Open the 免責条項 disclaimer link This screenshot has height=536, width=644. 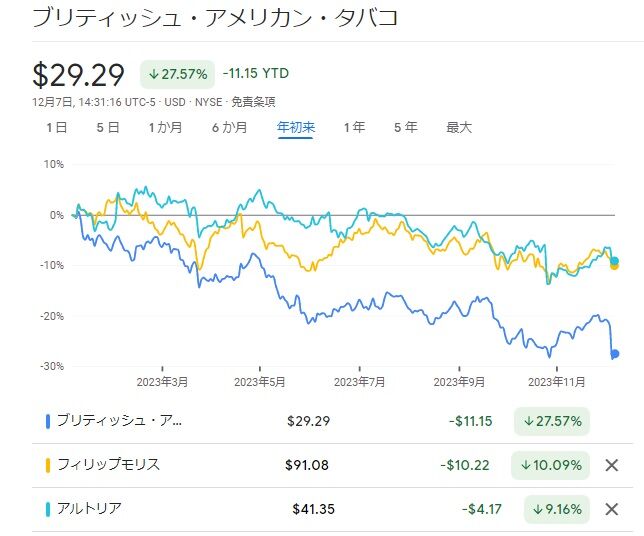tap(255, 101)
